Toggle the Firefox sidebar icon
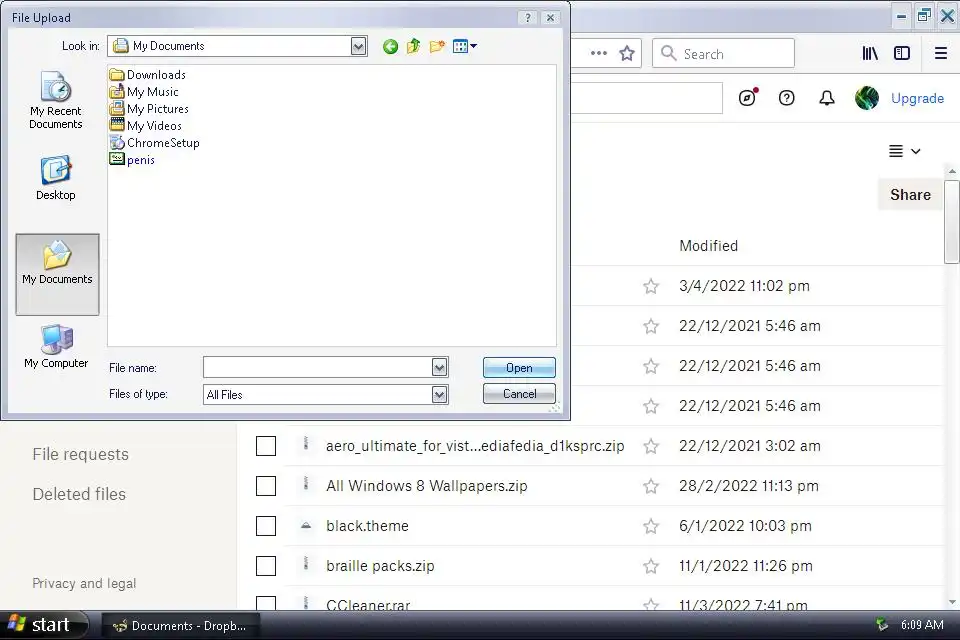 902,53
